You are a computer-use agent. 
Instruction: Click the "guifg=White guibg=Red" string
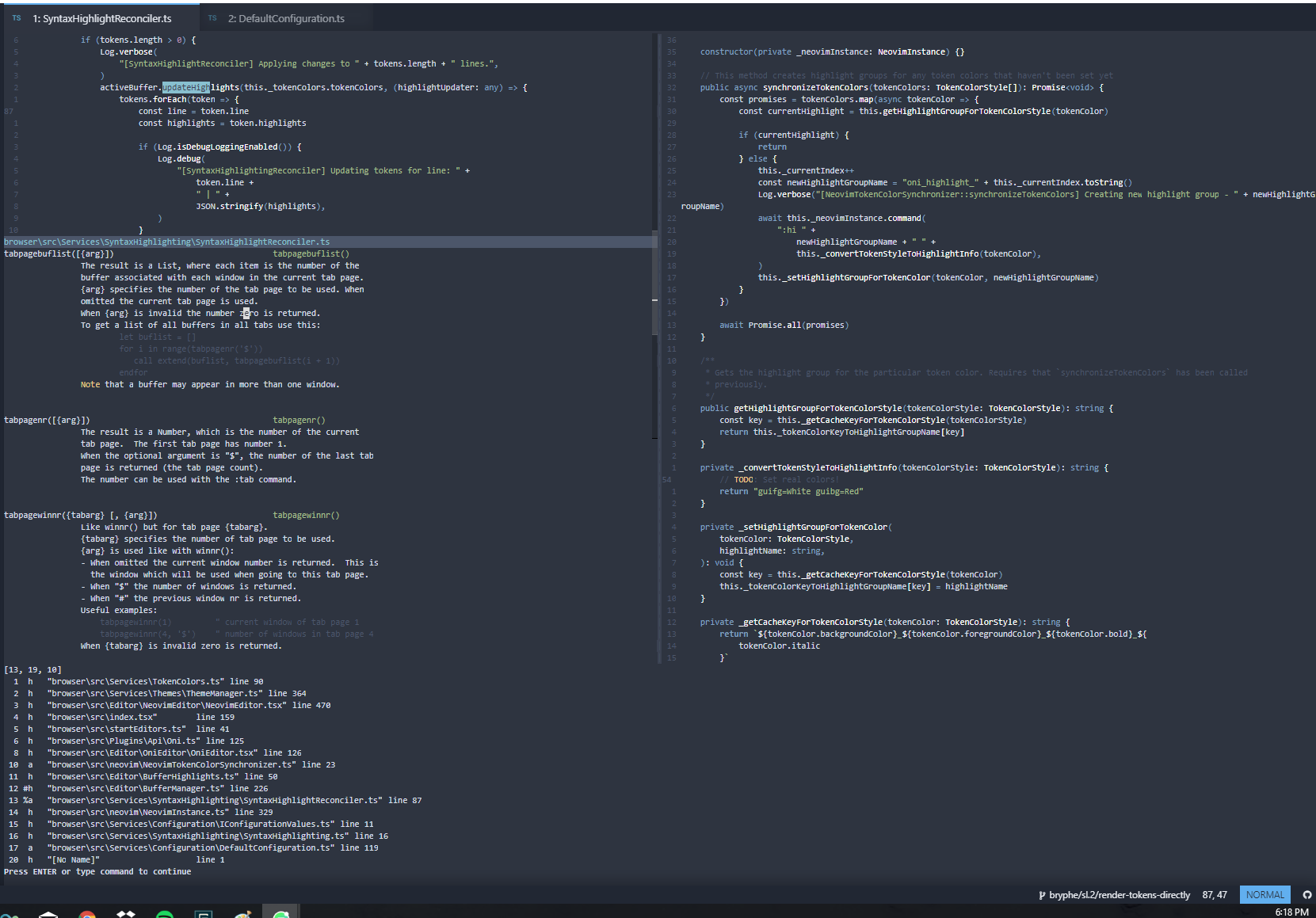[808, 491]
